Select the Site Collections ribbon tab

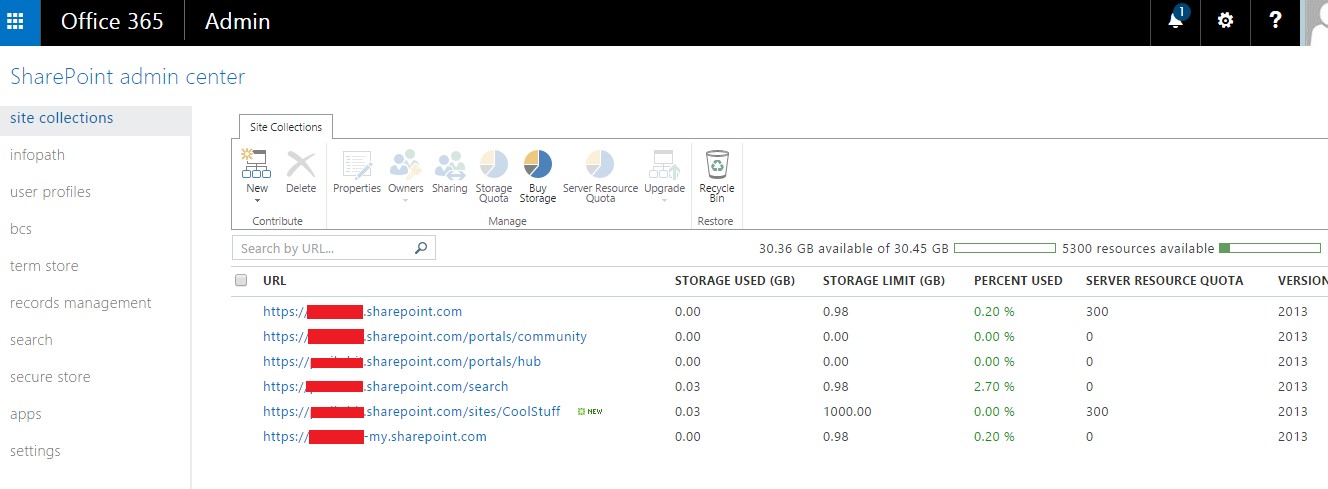pos(286,127)
